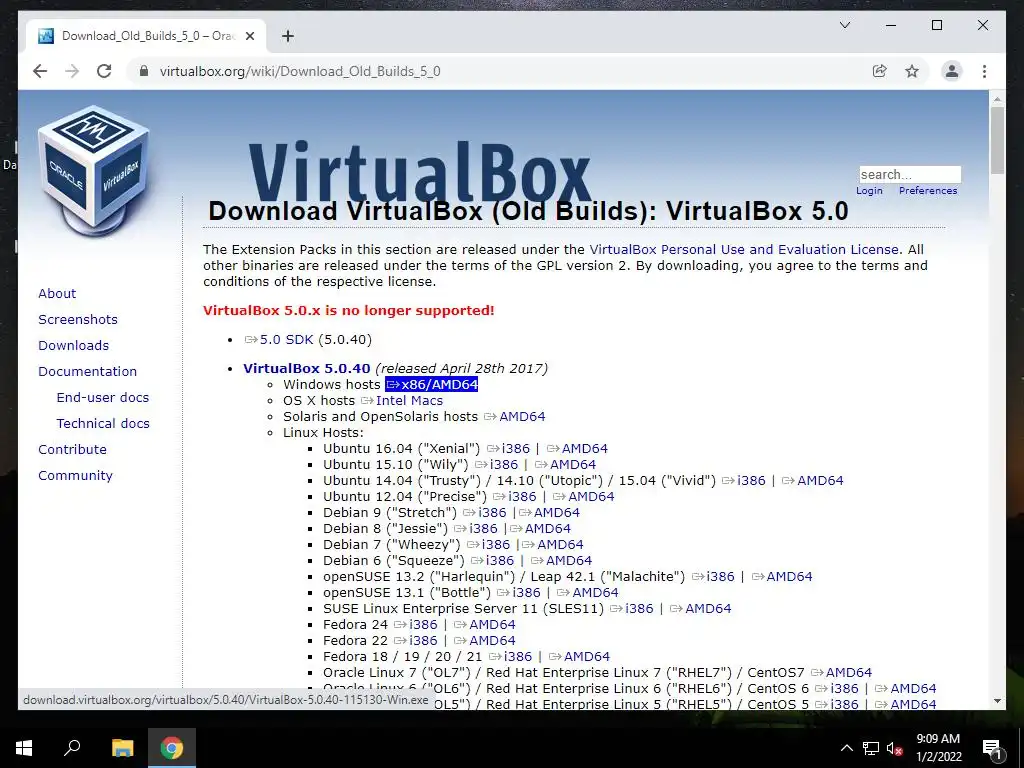
Task: Download Debian 6 Squeeze i386 package
Action: (x=492, y=560)
